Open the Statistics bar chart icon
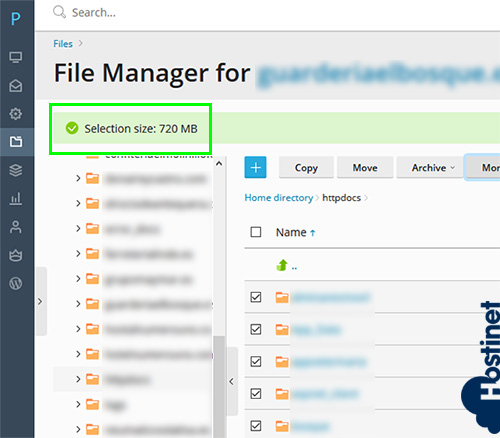This screenshot has height=438, width=500. [16, 199]
